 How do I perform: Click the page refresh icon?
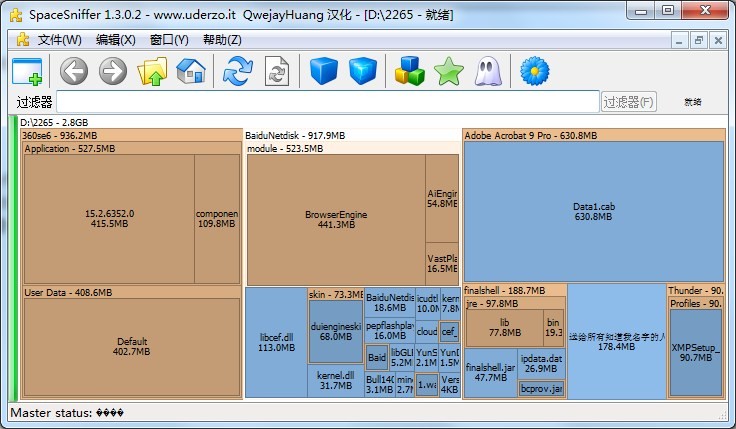[276, 71]
